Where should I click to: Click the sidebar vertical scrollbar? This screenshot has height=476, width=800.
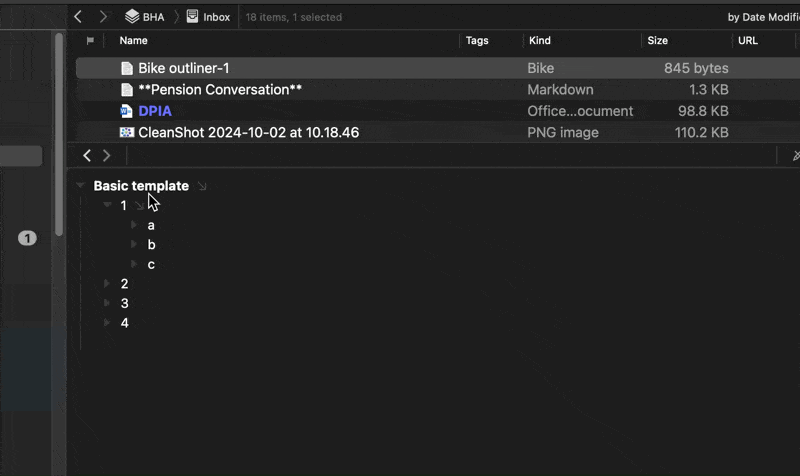click(x=59, y=135)
